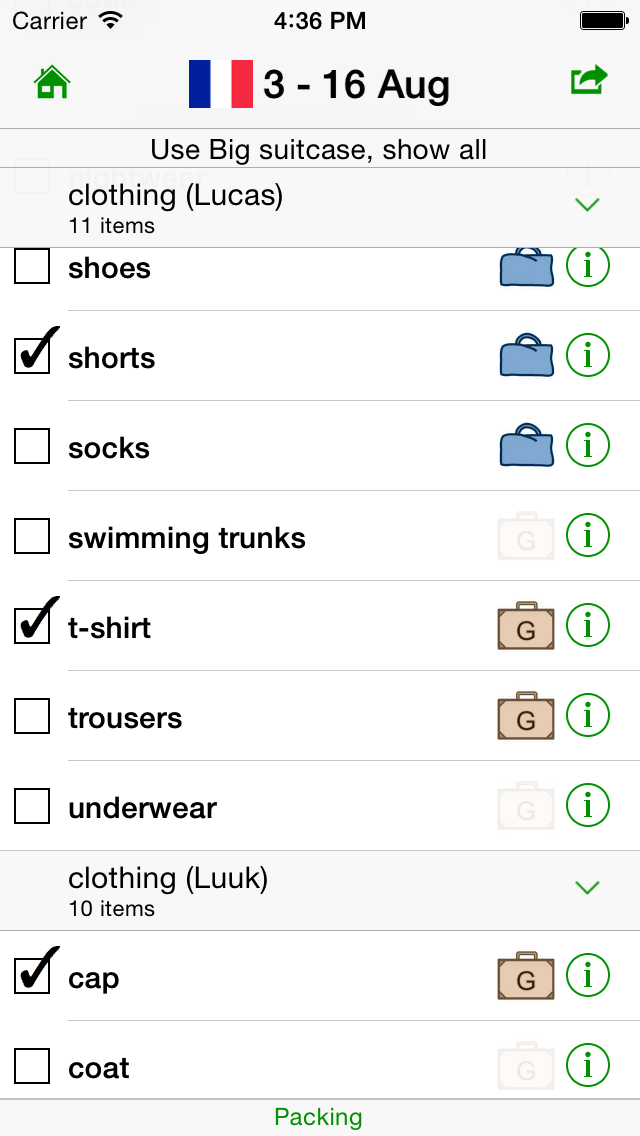The height and width of the screenshot is (1136, 640).
Task: Tap the French flag in the header
Action: coord(221,84)
